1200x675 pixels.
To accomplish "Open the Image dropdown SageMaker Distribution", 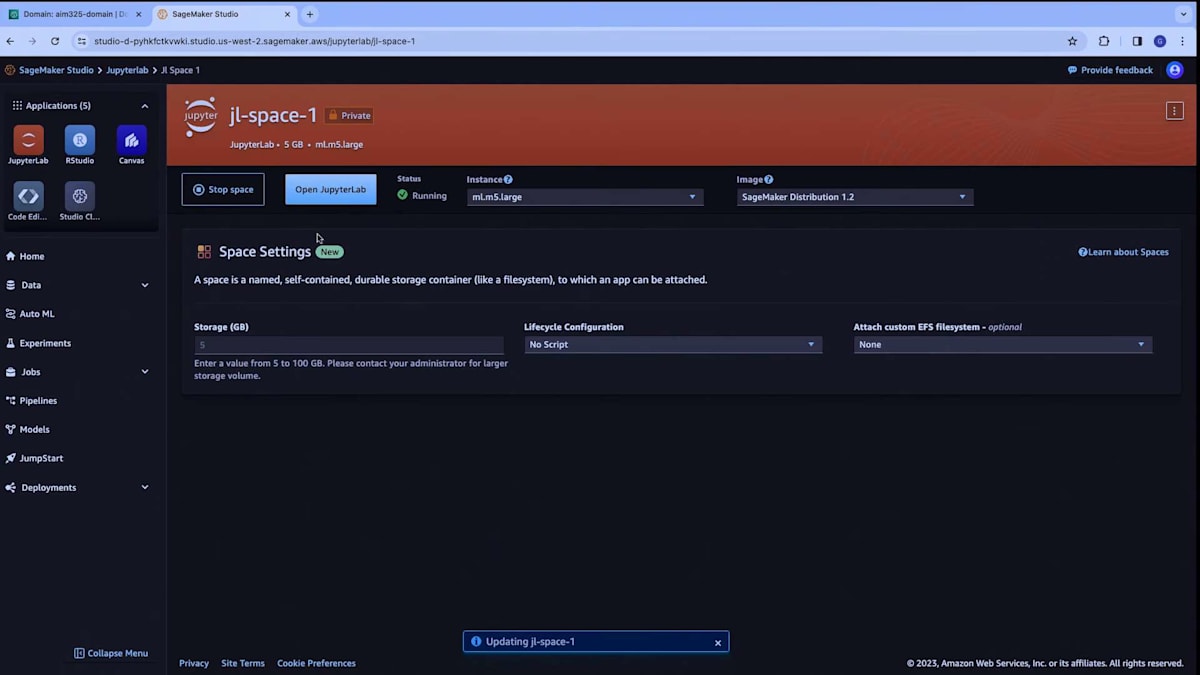I will point(855,197).
